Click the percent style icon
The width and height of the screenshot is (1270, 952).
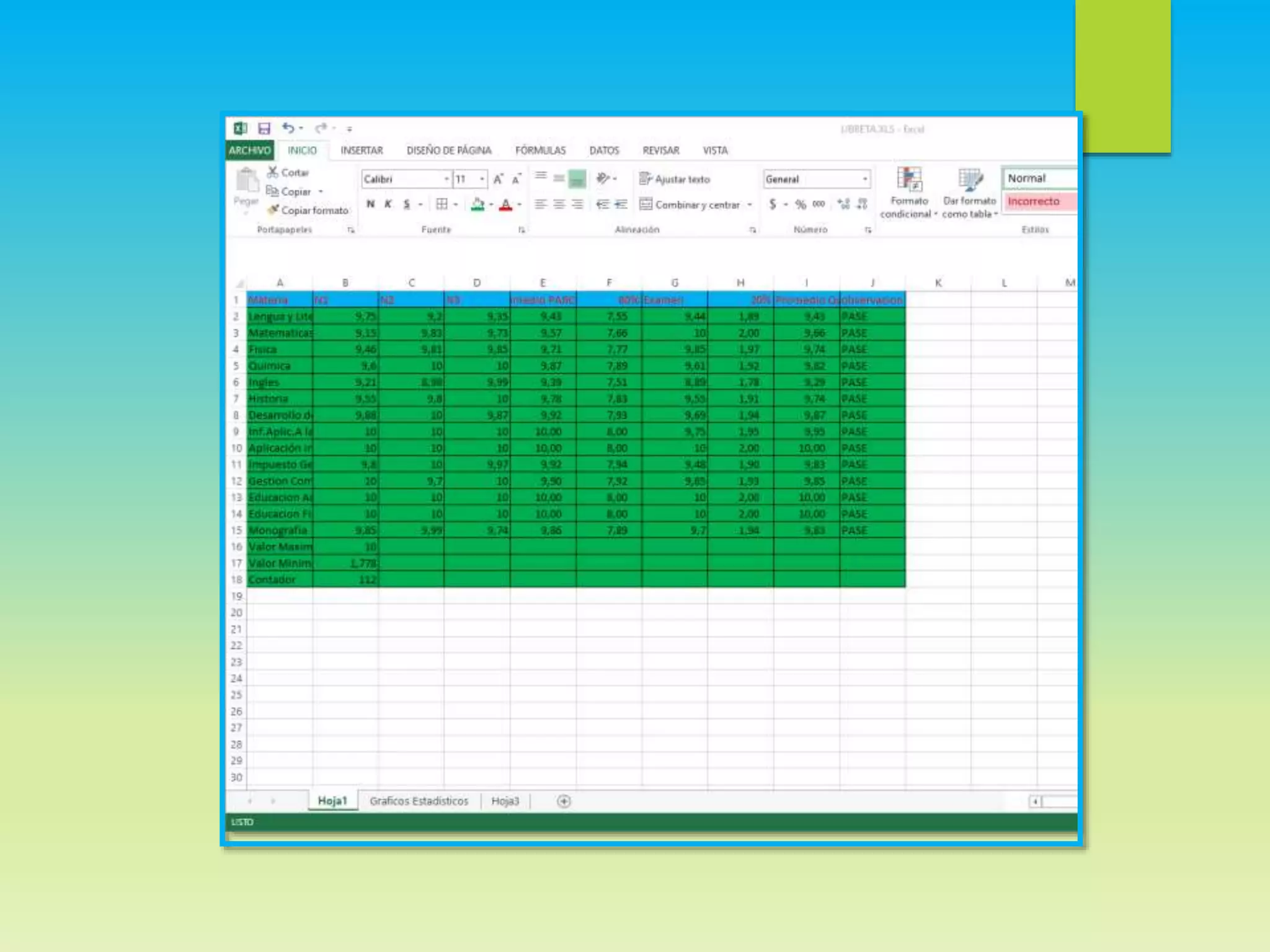[801, 204]
